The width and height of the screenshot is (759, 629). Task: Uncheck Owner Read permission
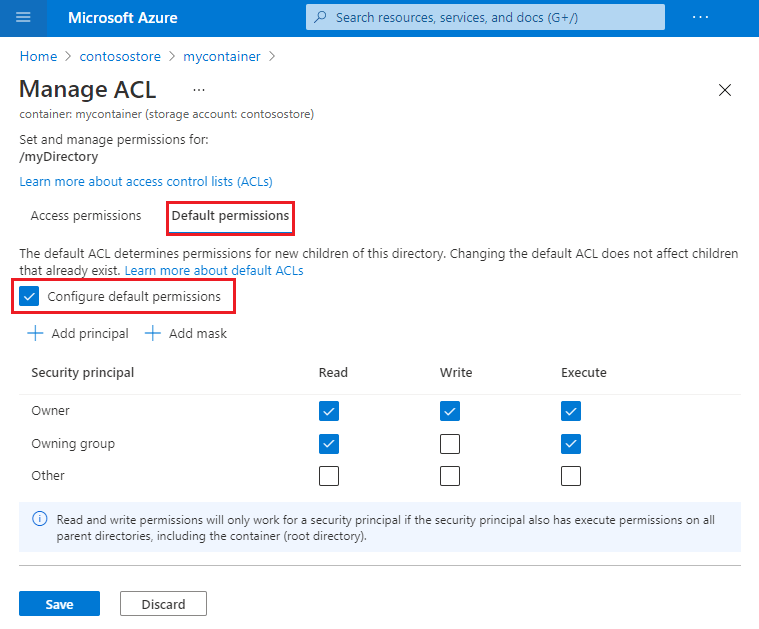pyautogui.click(x=329, y=411)
